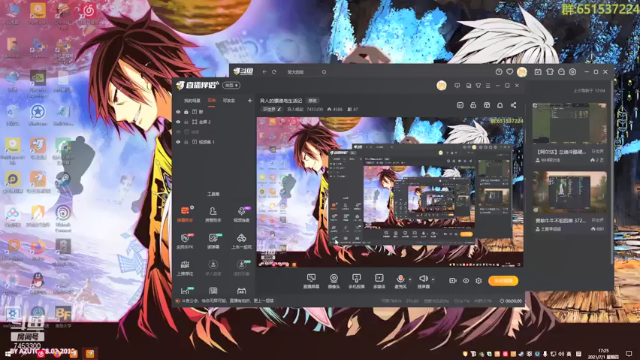
Task: Open the list icon left of the lock above preview
Action: click(460, 105)
